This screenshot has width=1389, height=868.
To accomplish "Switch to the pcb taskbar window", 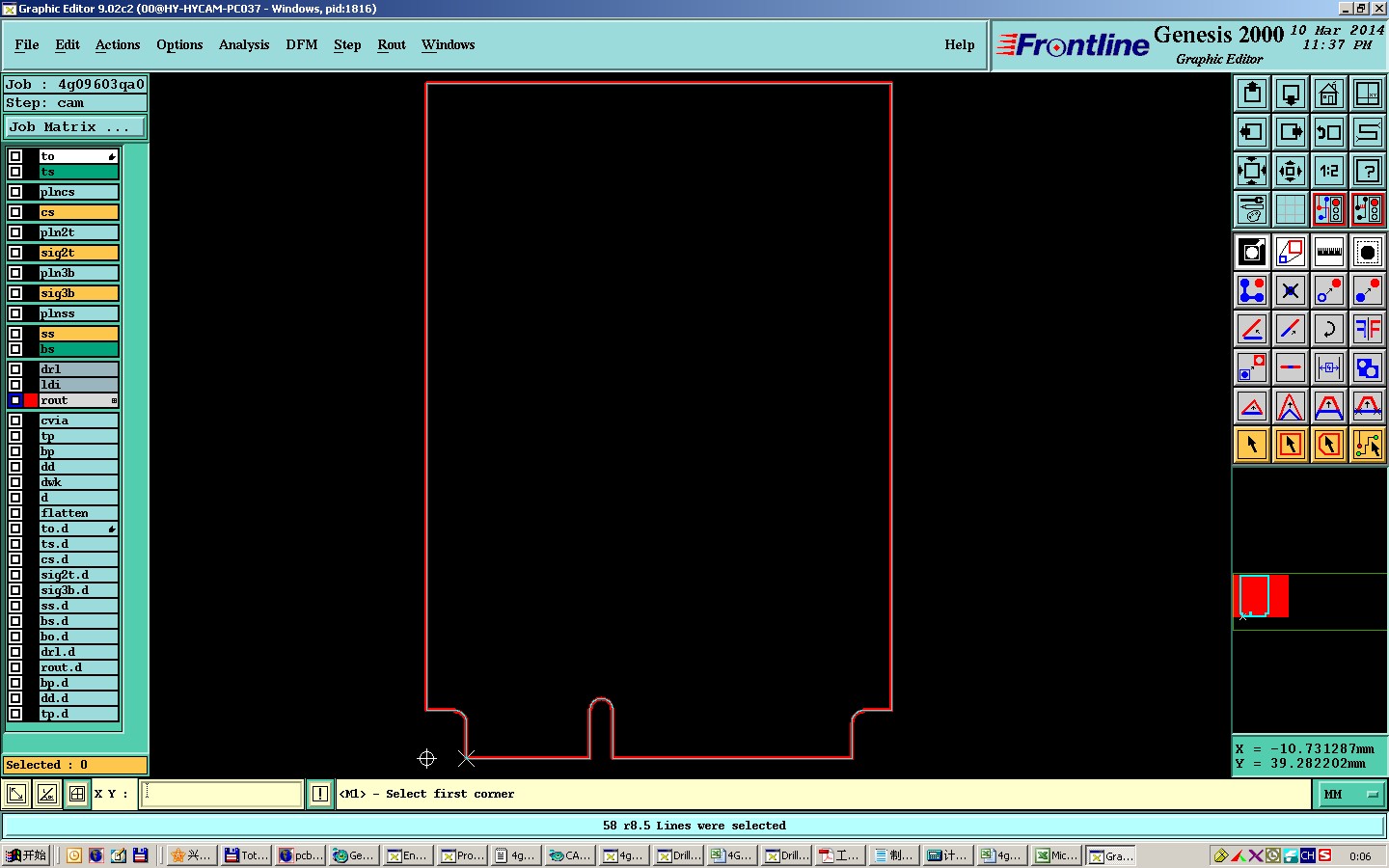I will [x=301, y=855].
